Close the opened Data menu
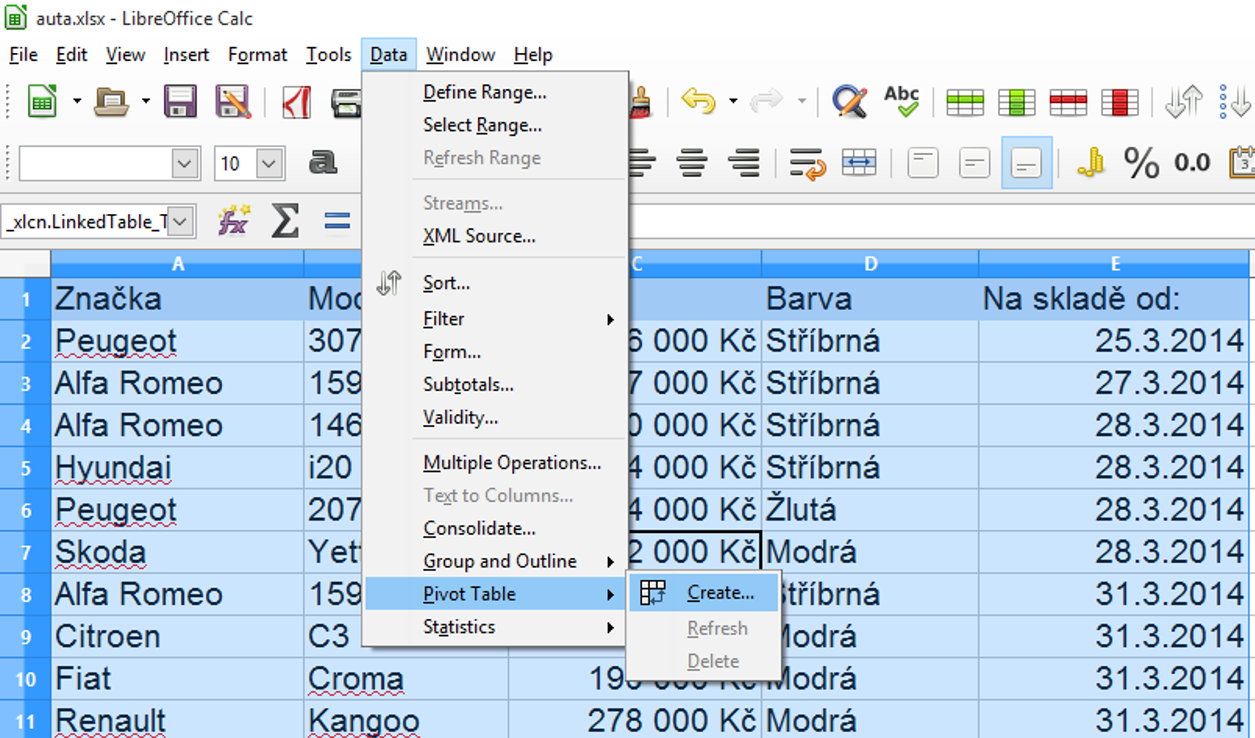 coord(388,55)
